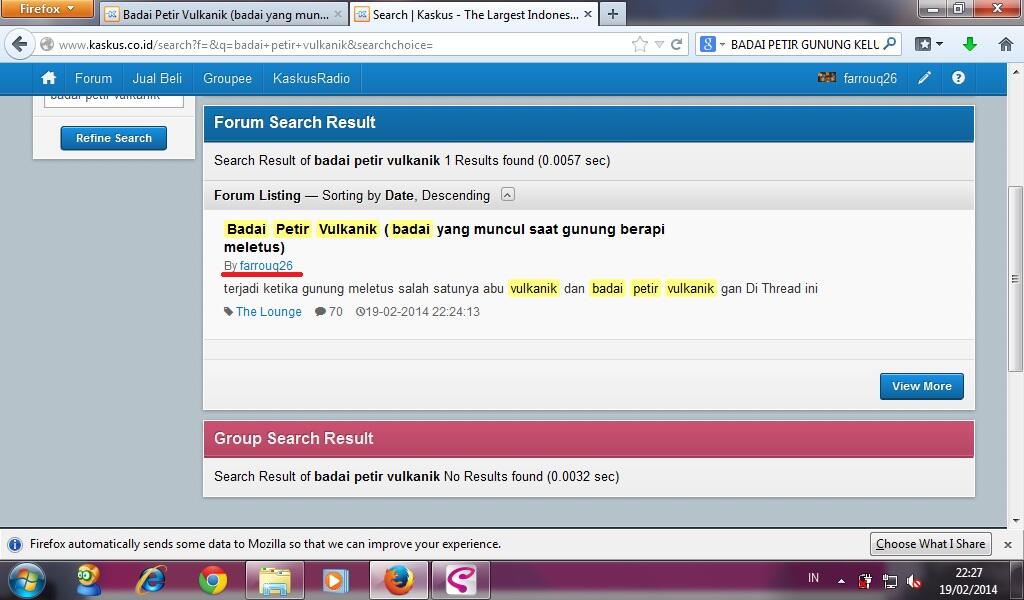This screenshot has height=600, width=1024.
Task: Click Choose What I Share button
Action: [930, 544]
